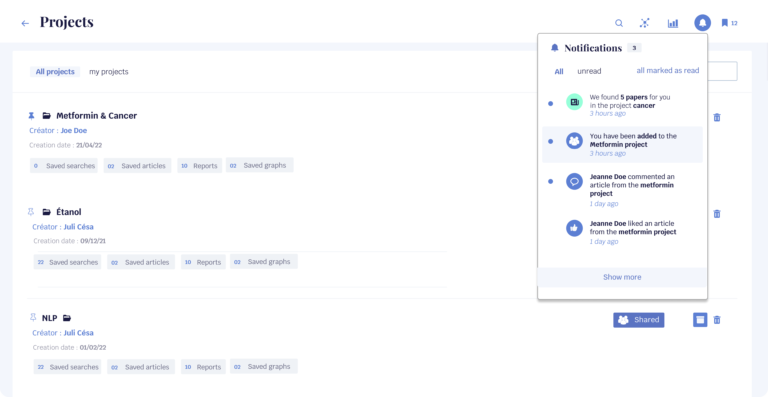Click the back arrow beside Projects
Screen dimensions: 768x397
(x=25, y=23)
